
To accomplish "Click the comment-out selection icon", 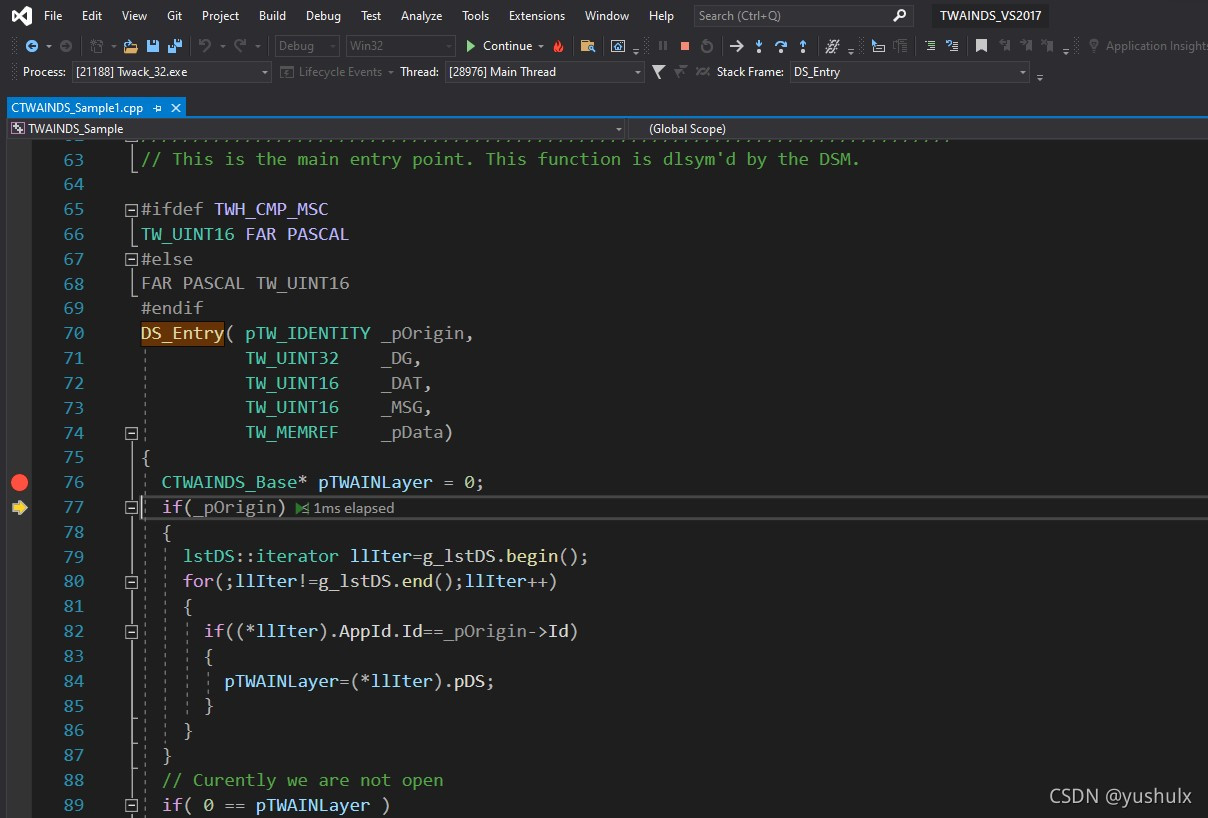I will coord(930,46).
